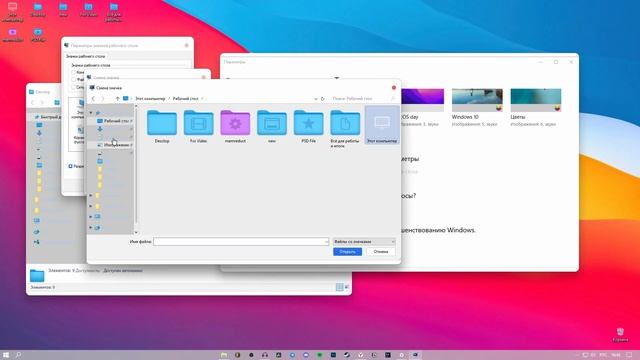
Task: Collapse the Quick access tree node
Action: coord(91,113)
